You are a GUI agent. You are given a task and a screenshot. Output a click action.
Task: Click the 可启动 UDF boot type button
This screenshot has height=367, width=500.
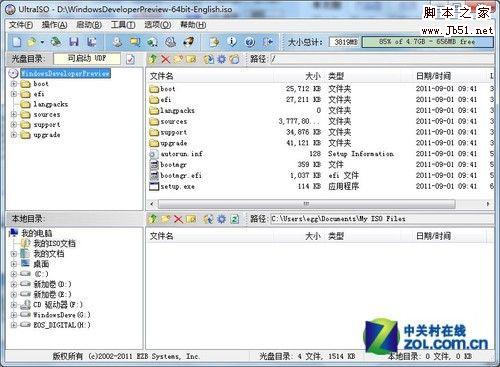click(x=87, y=59)
